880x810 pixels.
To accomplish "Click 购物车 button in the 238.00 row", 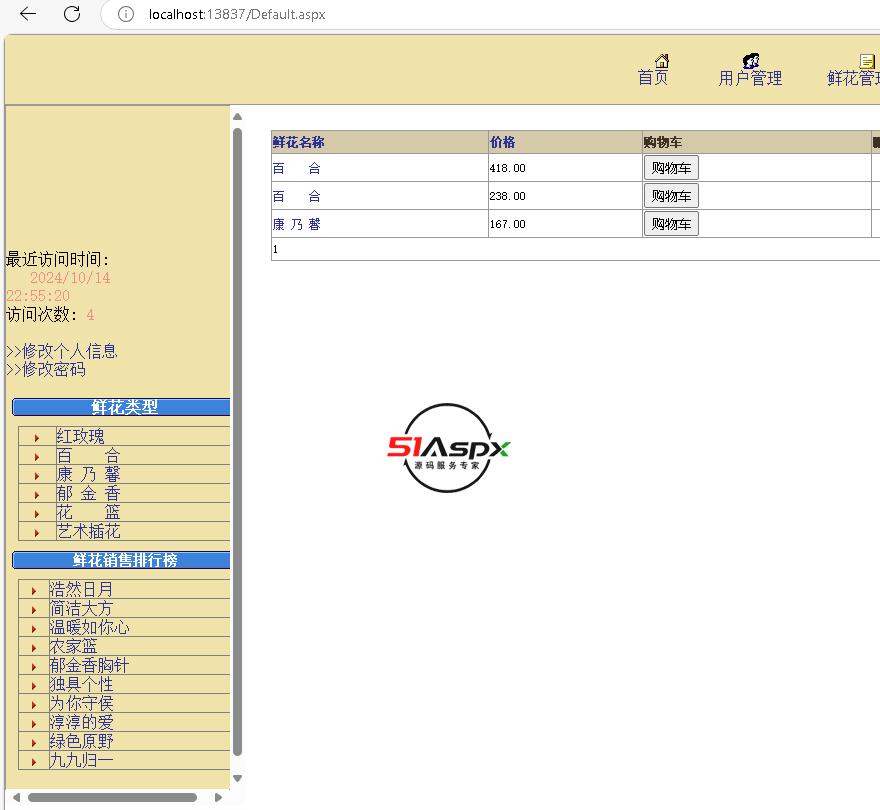I will pyautogui.click(x=670, y=196).
